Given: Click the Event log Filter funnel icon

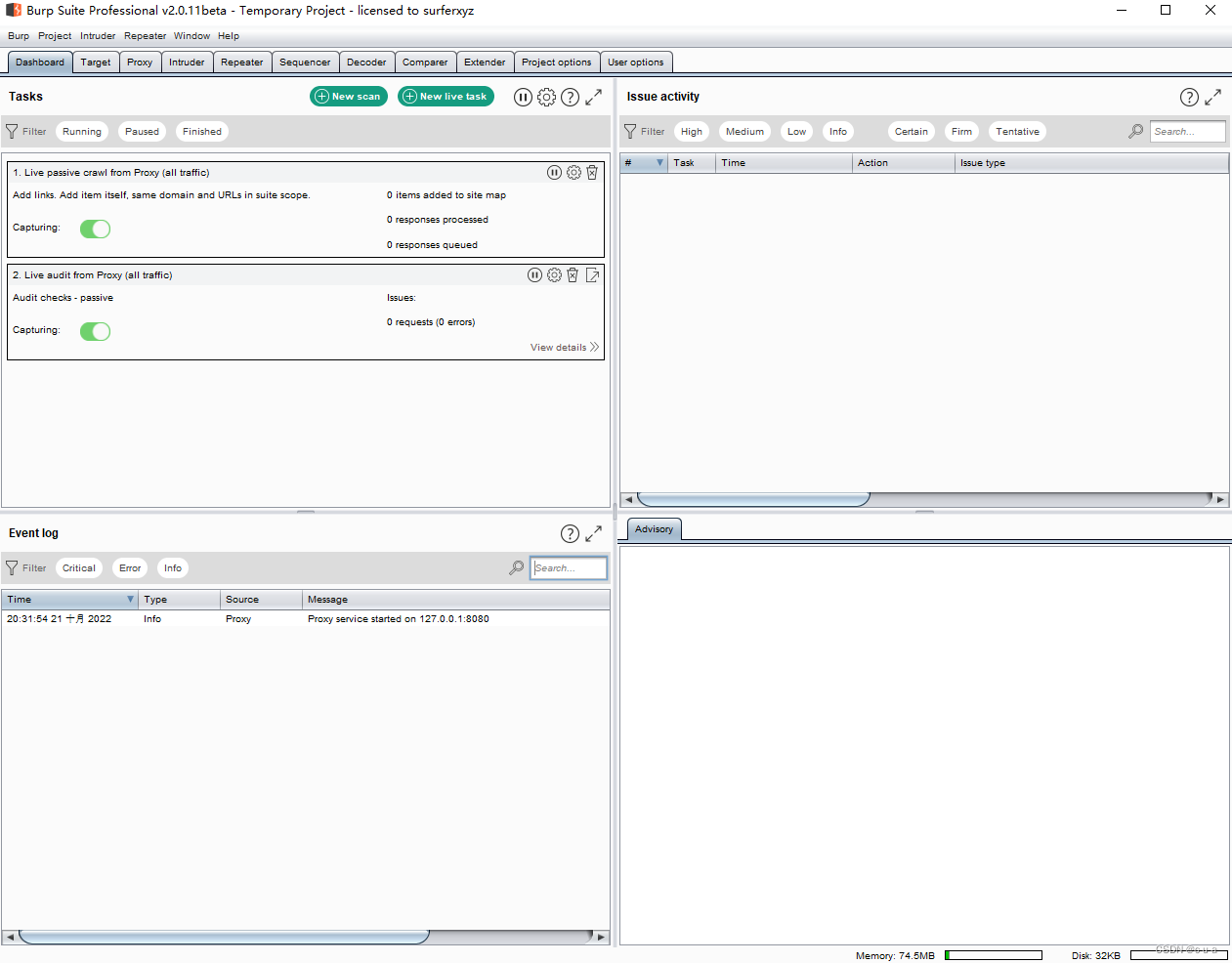Looking at the screenshot, I should point(12,567).
